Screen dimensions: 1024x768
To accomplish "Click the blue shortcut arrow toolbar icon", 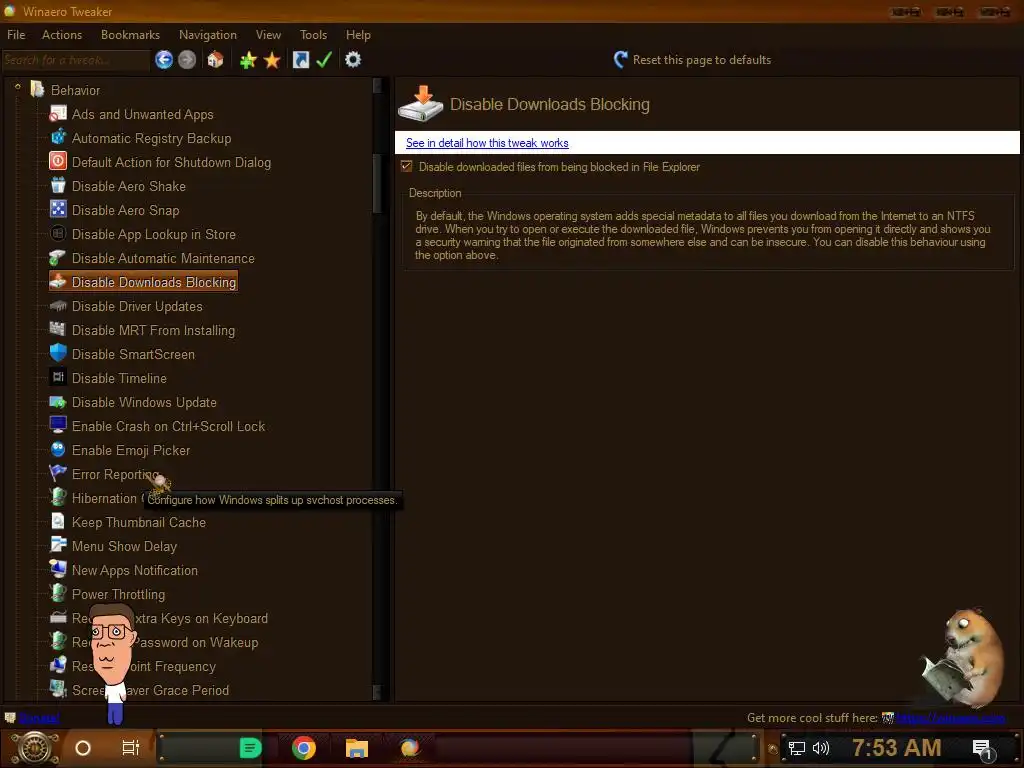I will click(x=300, y=60).
